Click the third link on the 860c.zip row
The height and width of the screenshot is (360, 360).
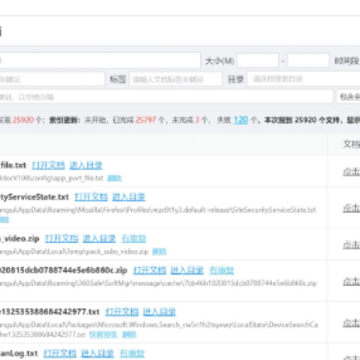point(222,270)
